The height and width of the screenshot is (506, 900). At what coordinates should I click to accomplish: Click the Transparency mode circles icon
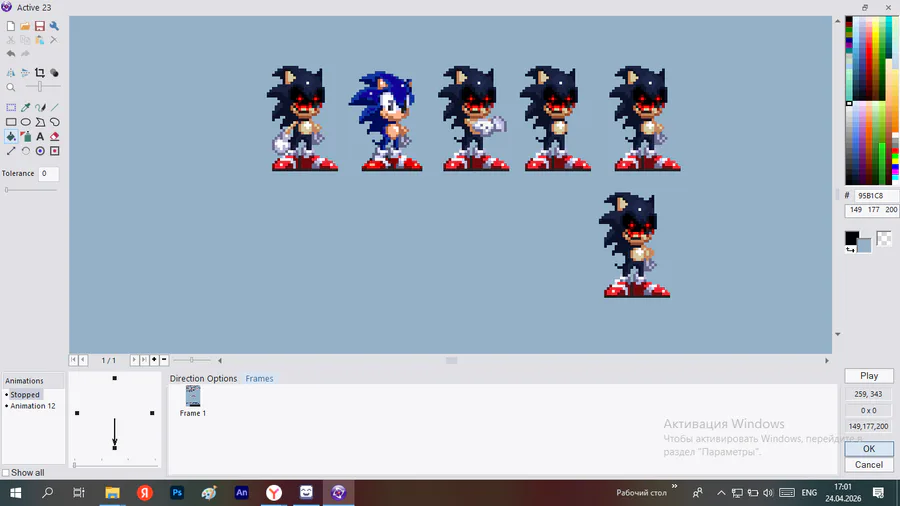pyautogui.click(x=54, y=73)
